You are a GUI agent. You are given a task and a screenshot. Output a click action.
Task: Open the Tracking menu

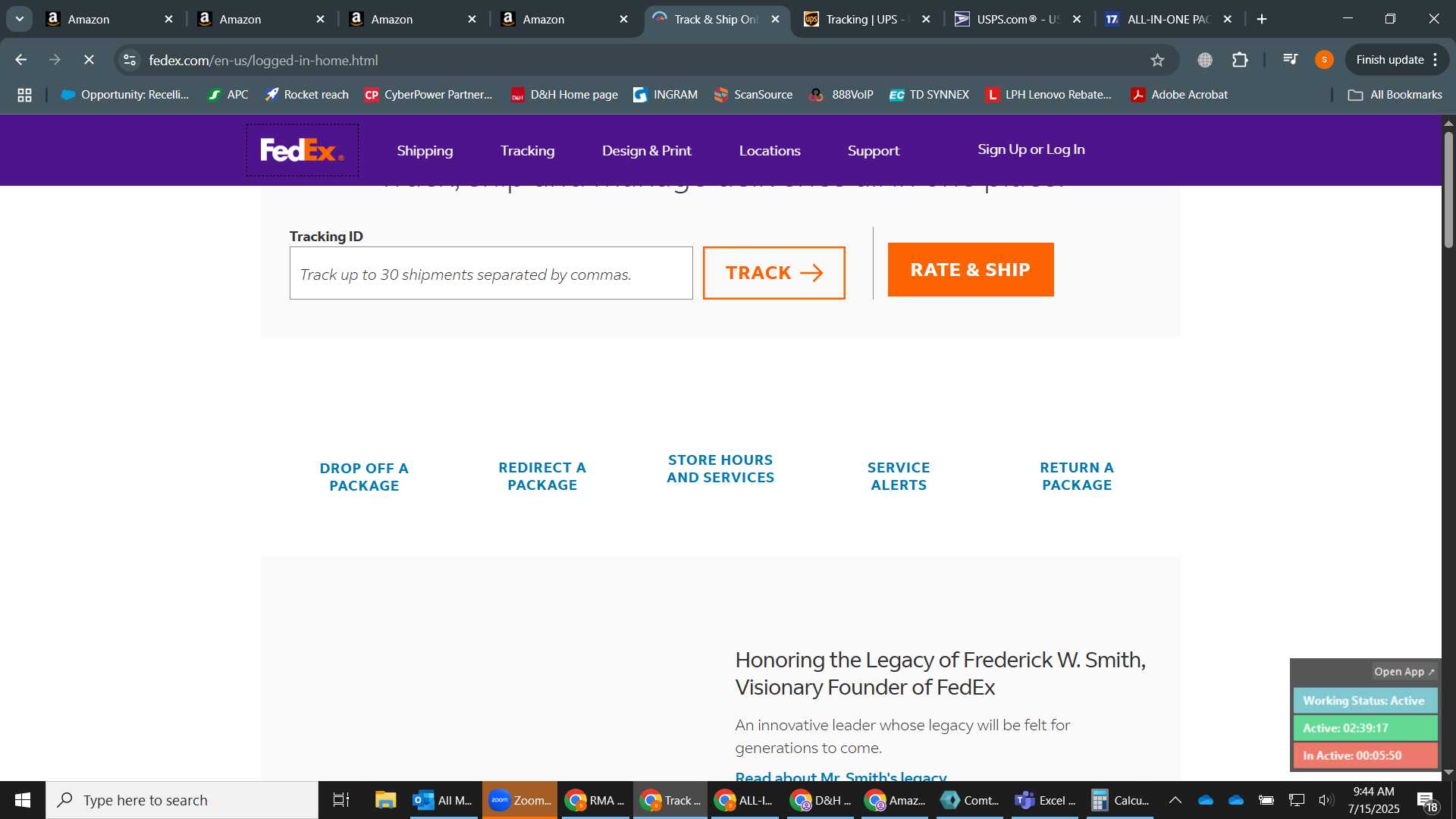pyautogui.click(x=527, y=151)
